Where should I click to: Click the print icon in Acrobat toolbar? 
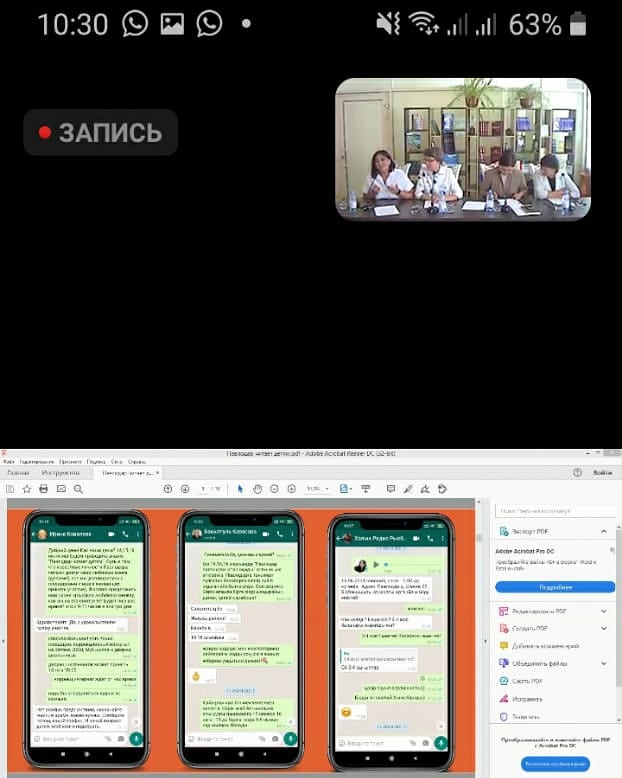43,489
